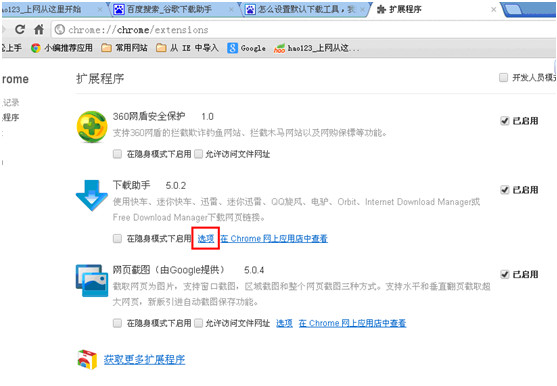557x386 pixels.
Task: Enable incognito mode for 360网盾安全保护
Action: pos(117,154)
